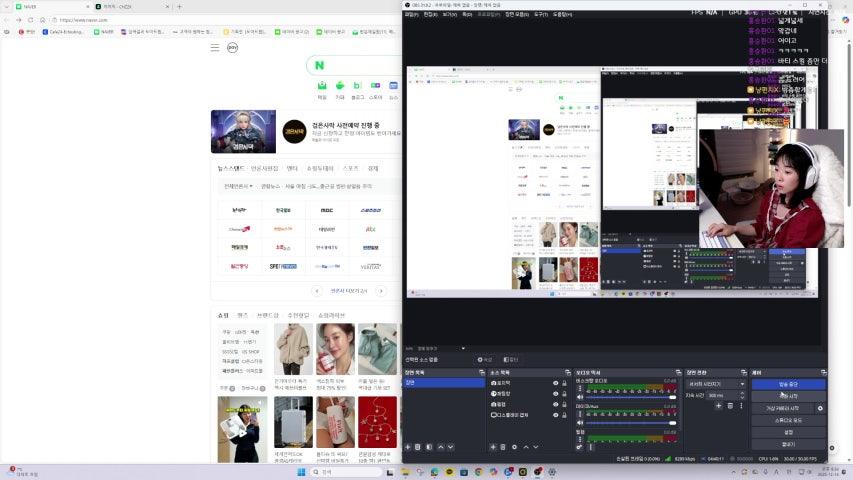The height and width of the screenshot is (480, 853).
Task: Open the scene transition type dropdown
Action: point(715,383)
